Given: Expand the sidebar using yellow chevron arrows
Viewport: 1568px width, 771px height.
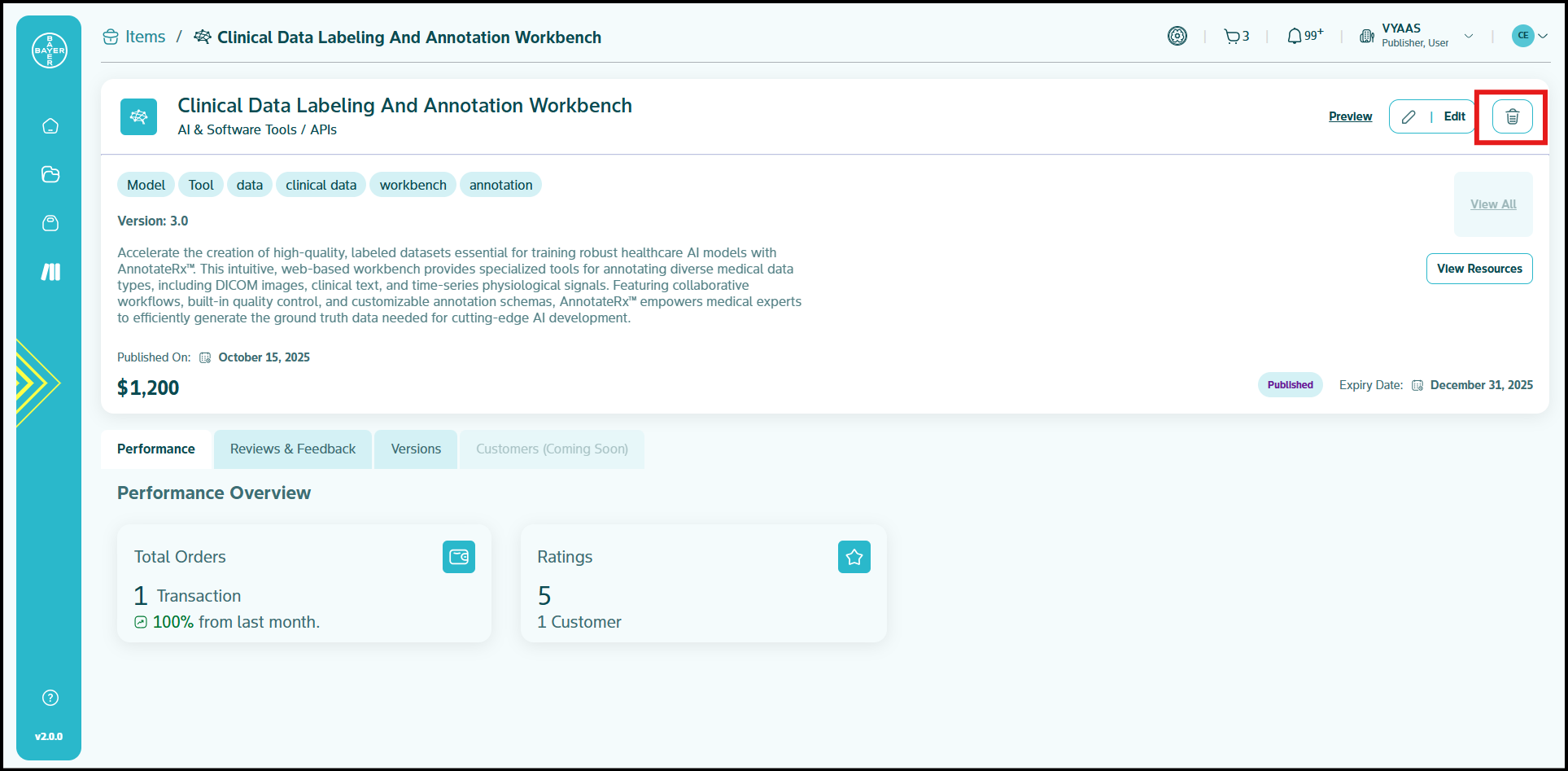Looking at the screenshot, I should (34, 383).
